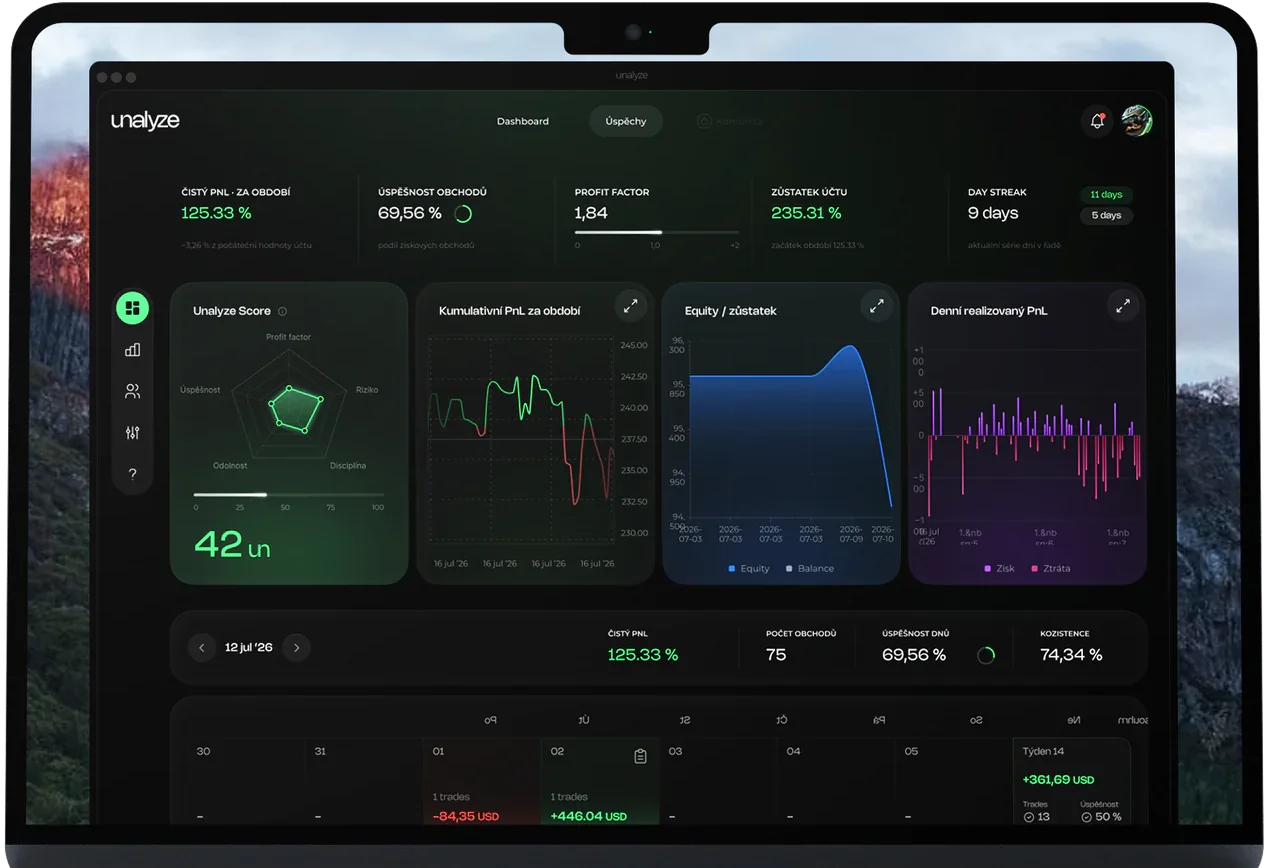This screenshot has width=1268, height=868.
Task: Click the info icon beside Unalyze Score
Action: 282,311
